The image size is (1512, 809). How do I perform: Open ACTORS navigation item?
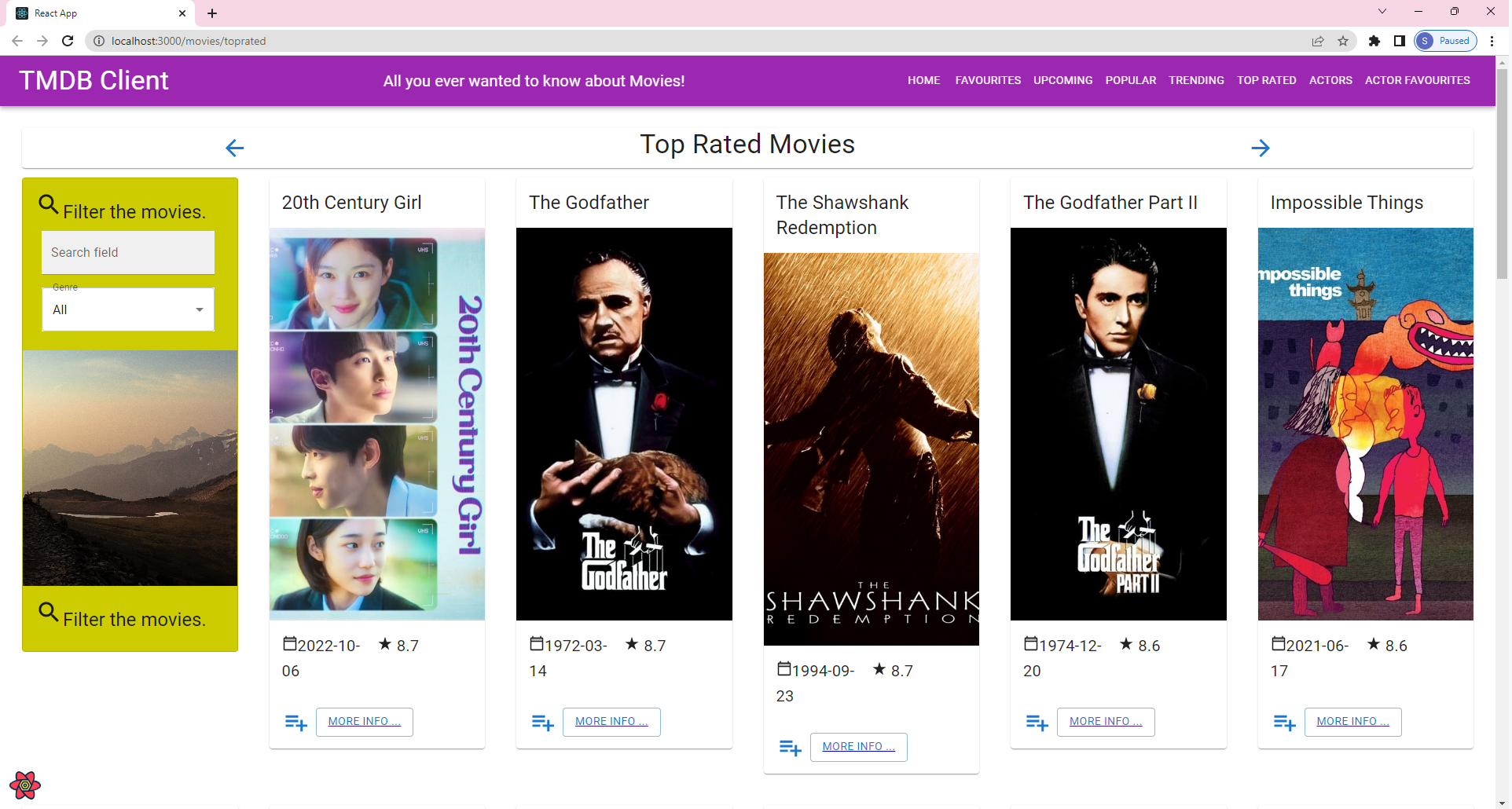[x=1330, y=80]
